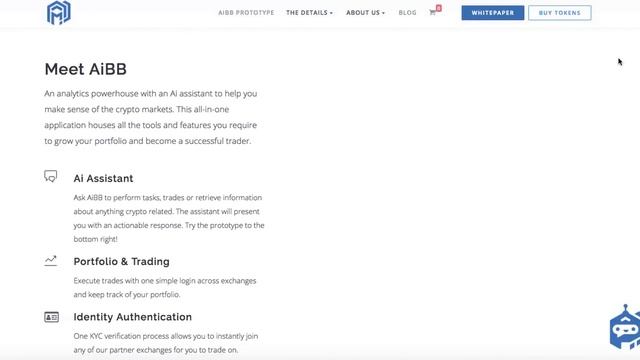Click the Portfolio & Trading heading
Viewport: 640px width, 360px height.
click(122, 262)
